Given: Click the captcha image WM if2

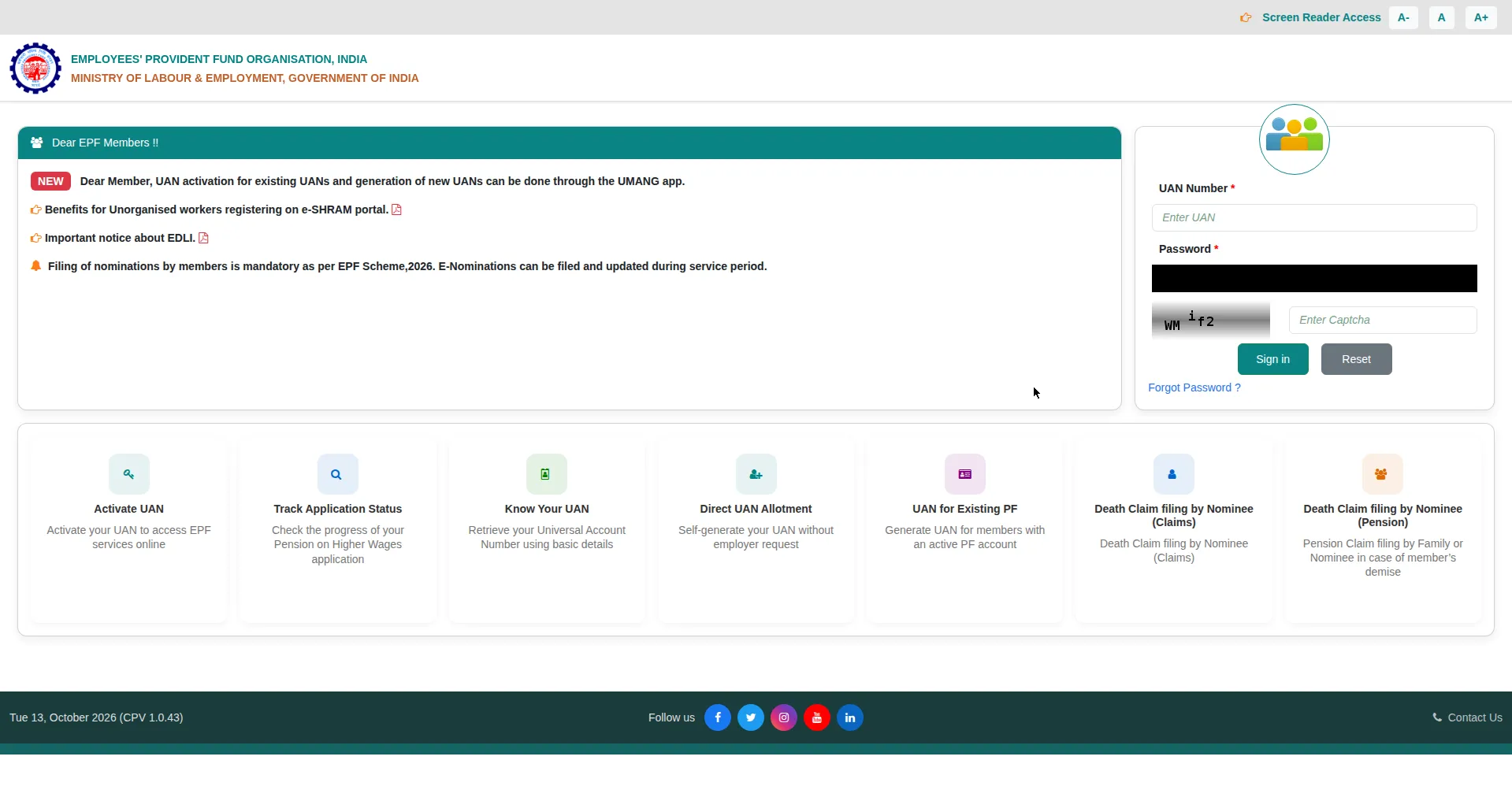Looking at the screenshot, I should click(1211, 321).
